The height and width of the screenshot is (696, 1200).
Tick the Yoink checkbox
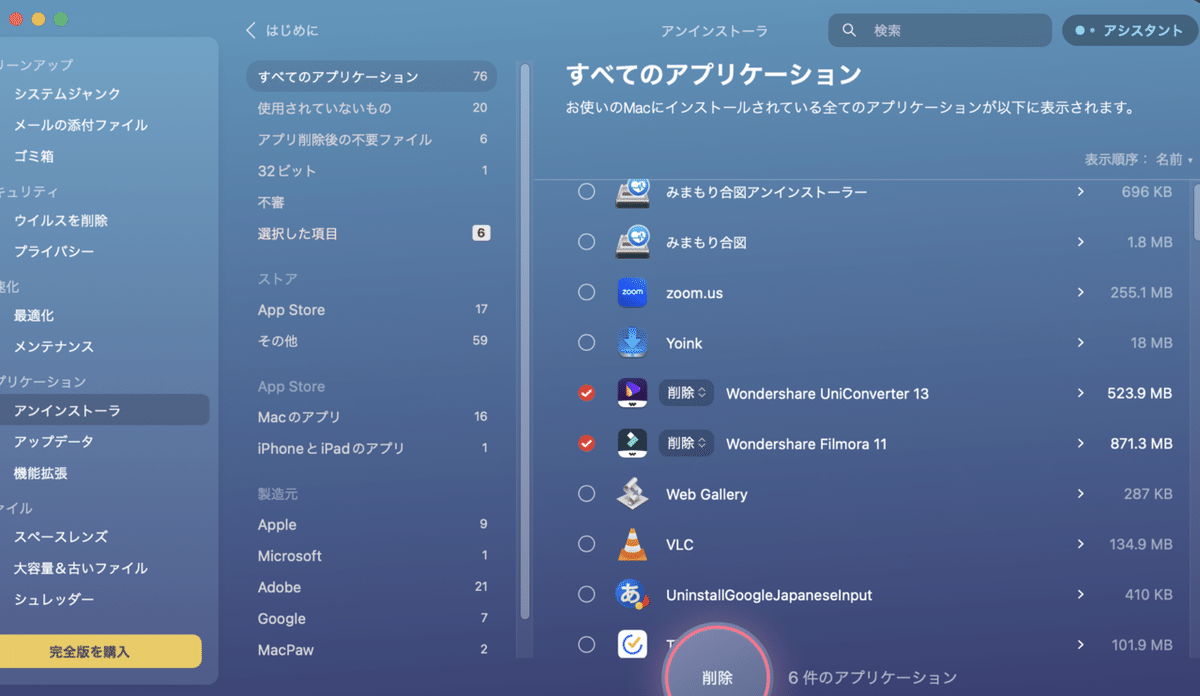point(587,343)
